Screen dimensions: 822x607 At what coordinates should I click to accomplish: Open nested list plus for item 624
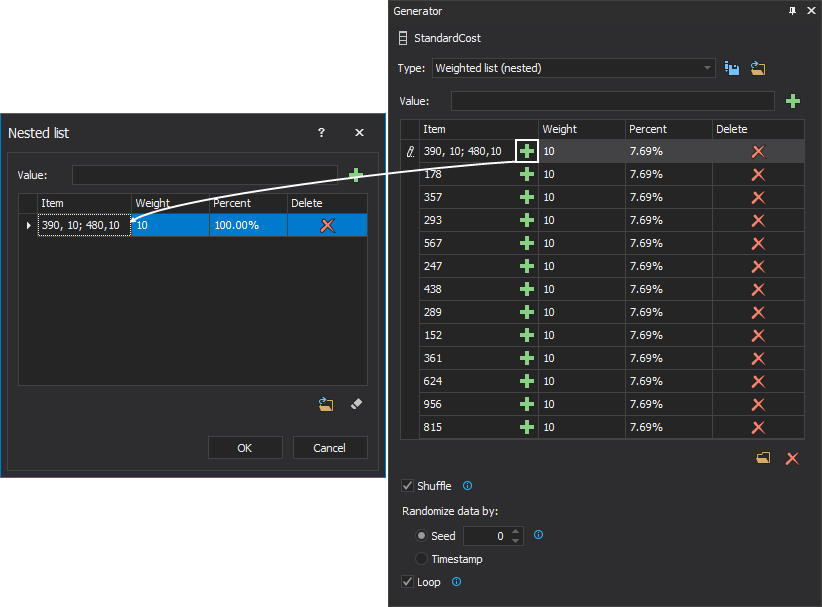pyautogui.click(x=526, y=381)
